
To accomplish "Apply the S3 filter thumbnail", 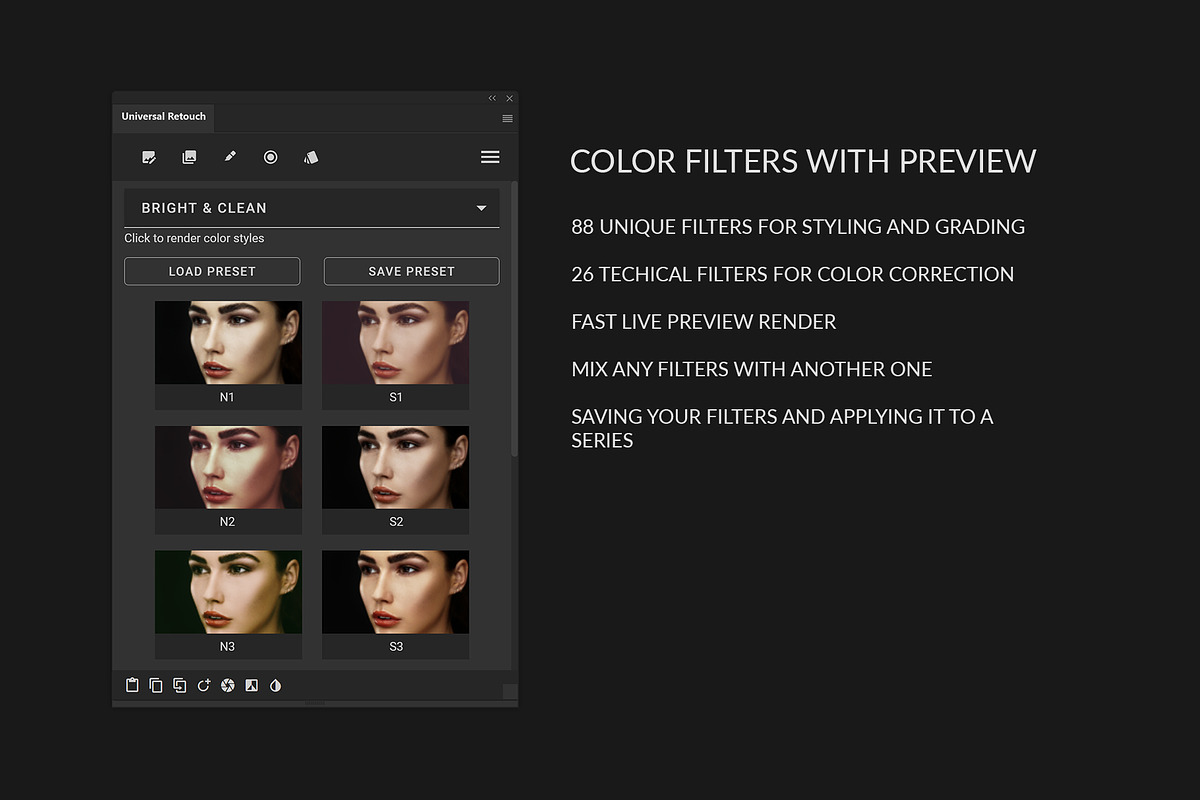I will tap(395, 592).
